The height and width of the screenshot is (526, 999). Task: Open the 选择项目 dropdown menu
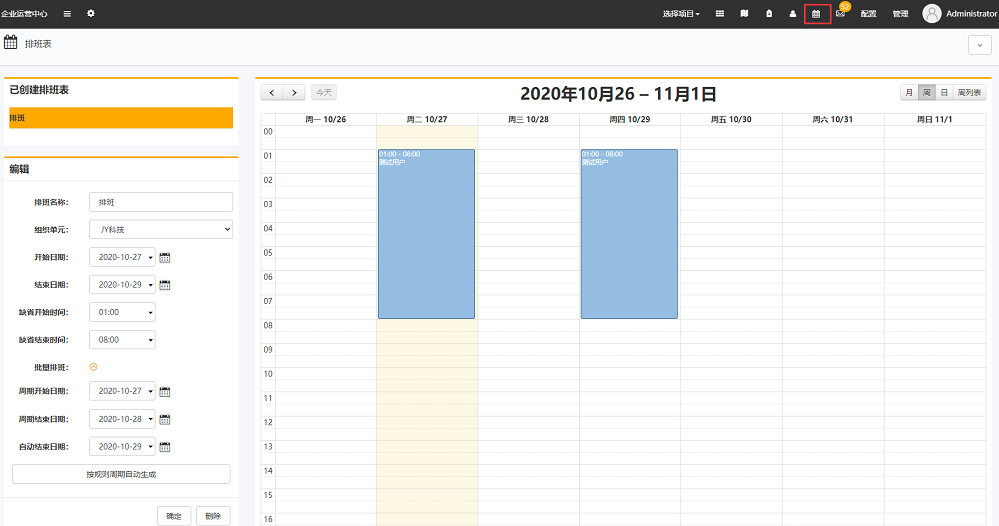681,14
